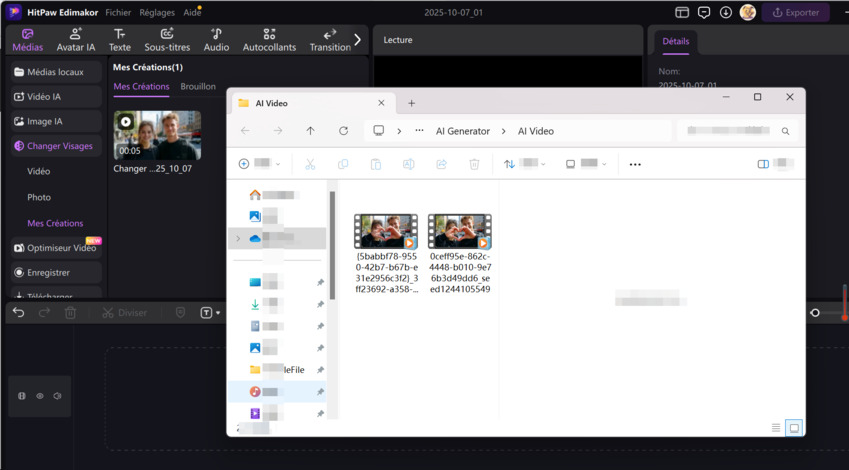Open the feedback message icon
The image size is (849, 470).
click(x=704, y=13)
